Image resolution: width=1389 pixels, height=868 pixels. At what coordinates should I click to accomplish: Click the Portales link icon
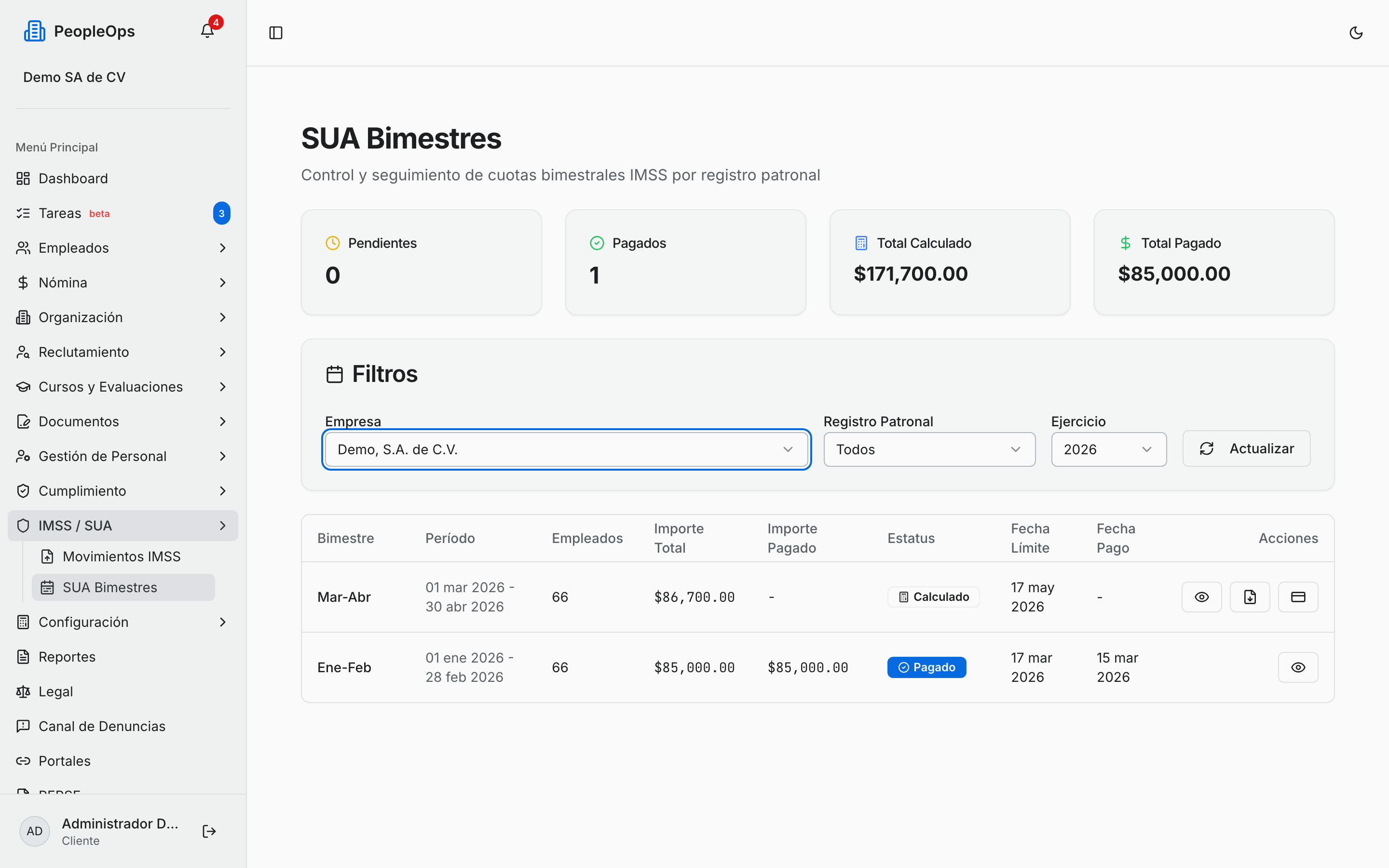[x=23, y=761]
